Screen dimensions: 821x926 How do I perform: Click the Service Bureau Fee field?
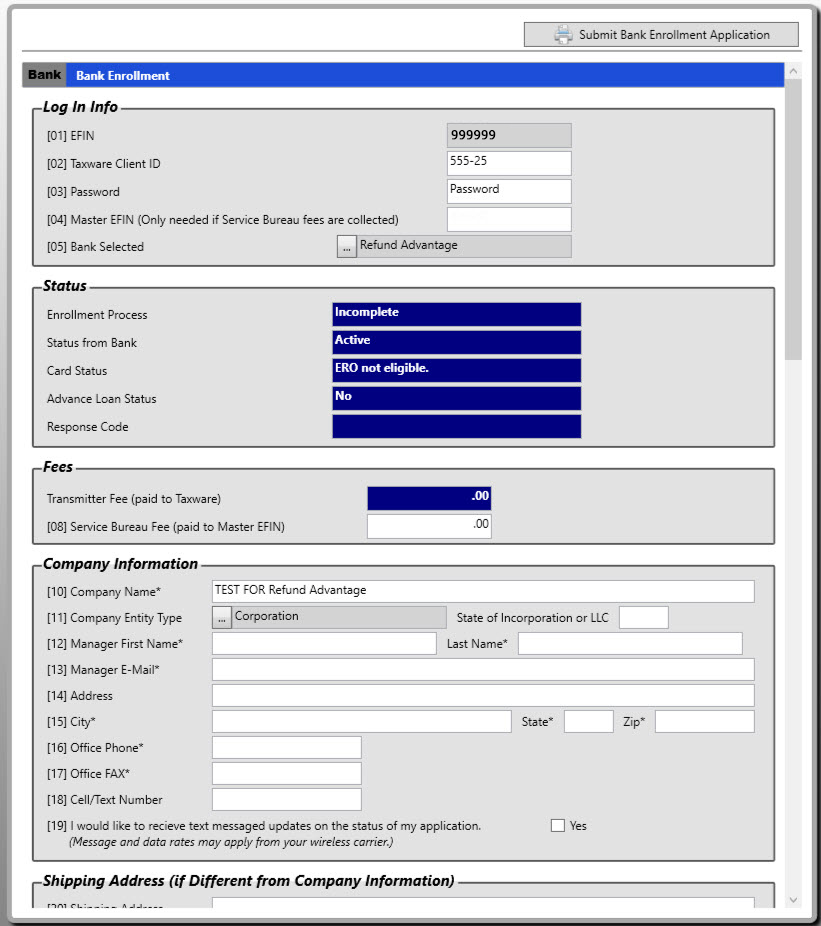point(429,526)
